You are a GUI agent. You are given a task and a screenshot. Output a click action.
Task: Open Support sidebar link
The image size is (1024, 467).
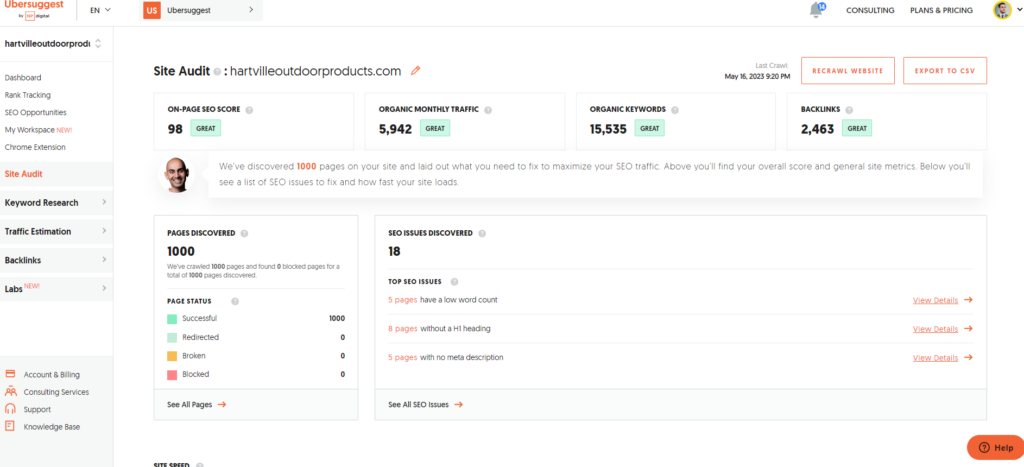click(37, 410)
